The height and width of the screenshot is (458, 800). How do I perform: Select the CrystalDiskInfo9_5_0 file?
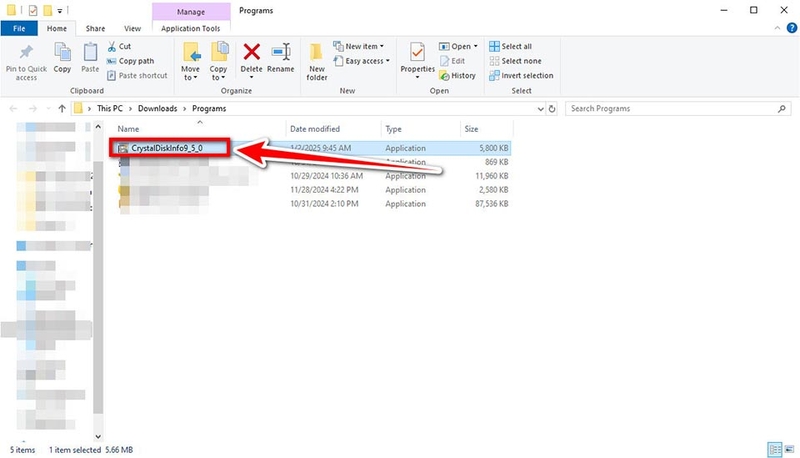167,148
